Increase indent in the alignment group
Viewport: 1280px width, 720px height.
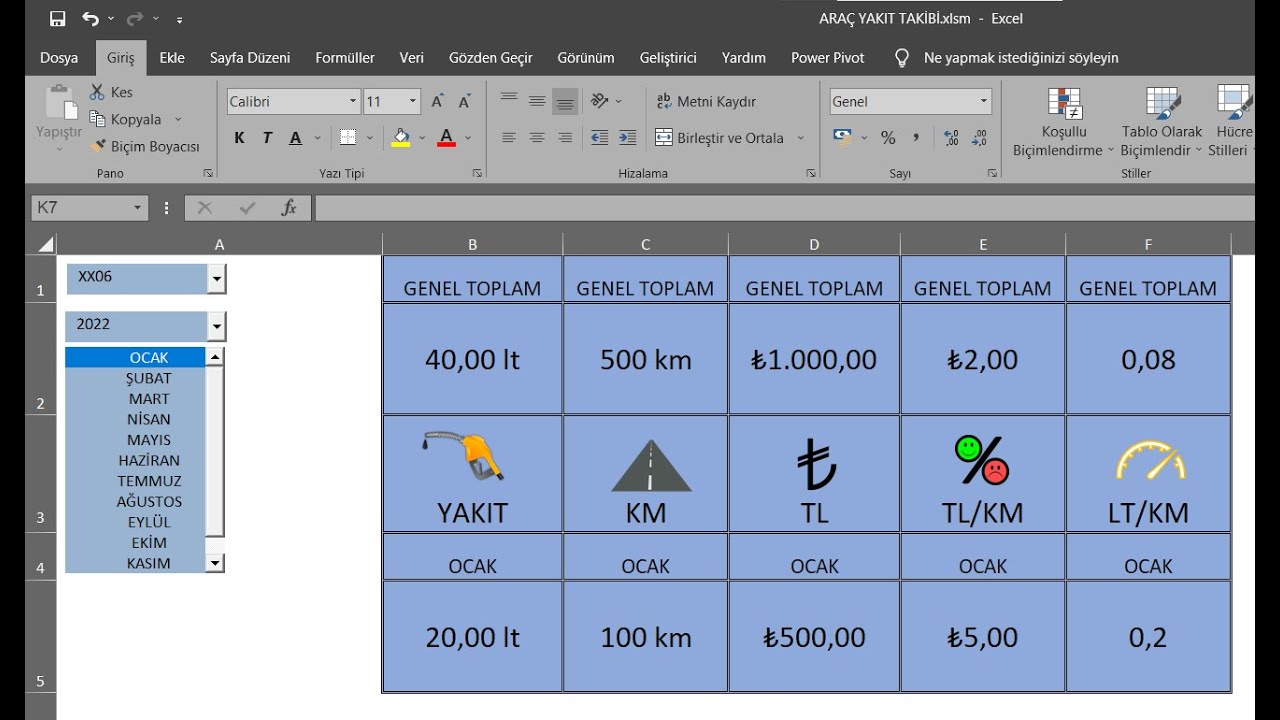click(628, 138)
